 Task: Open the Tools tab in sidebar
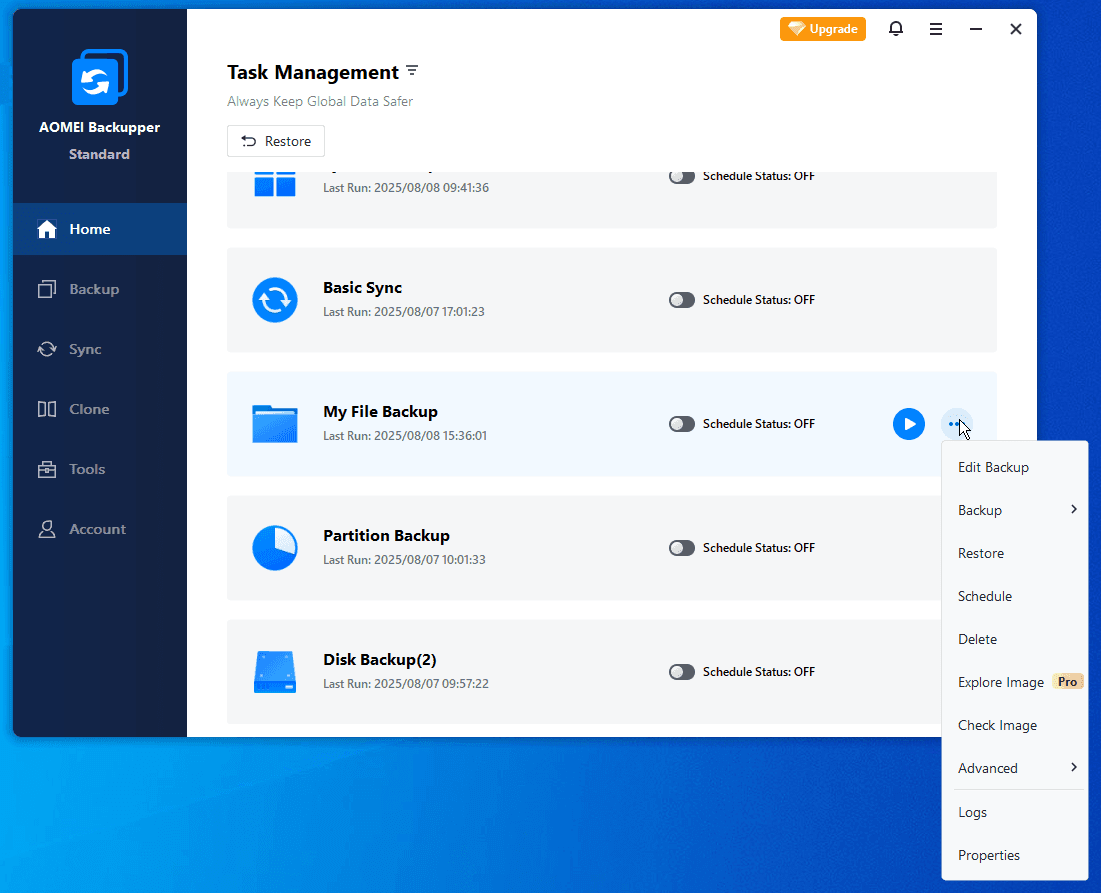87,469
